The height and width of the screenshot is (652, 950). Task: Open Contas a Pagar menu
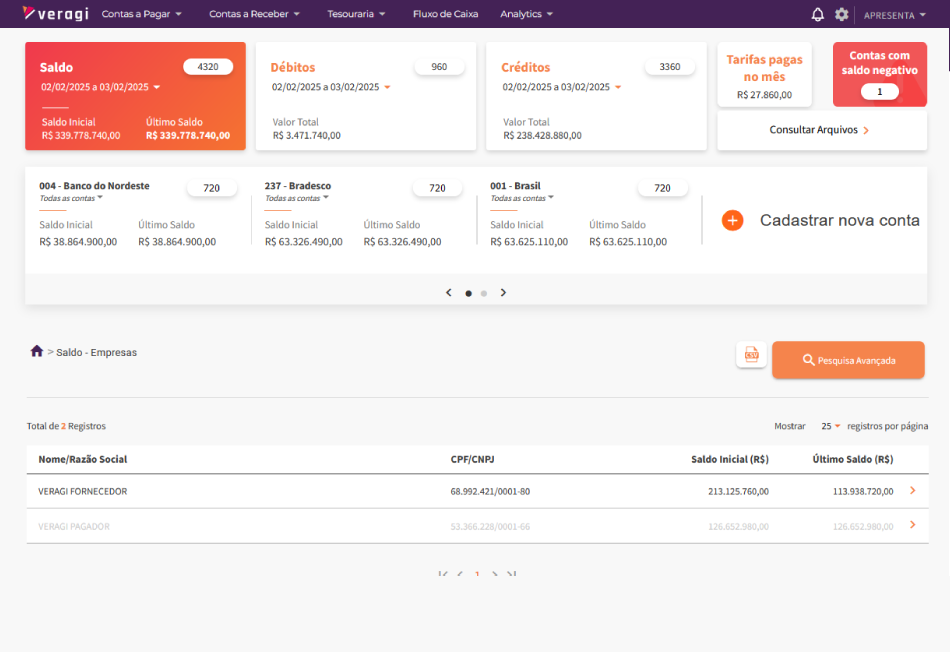click(141, 14)
